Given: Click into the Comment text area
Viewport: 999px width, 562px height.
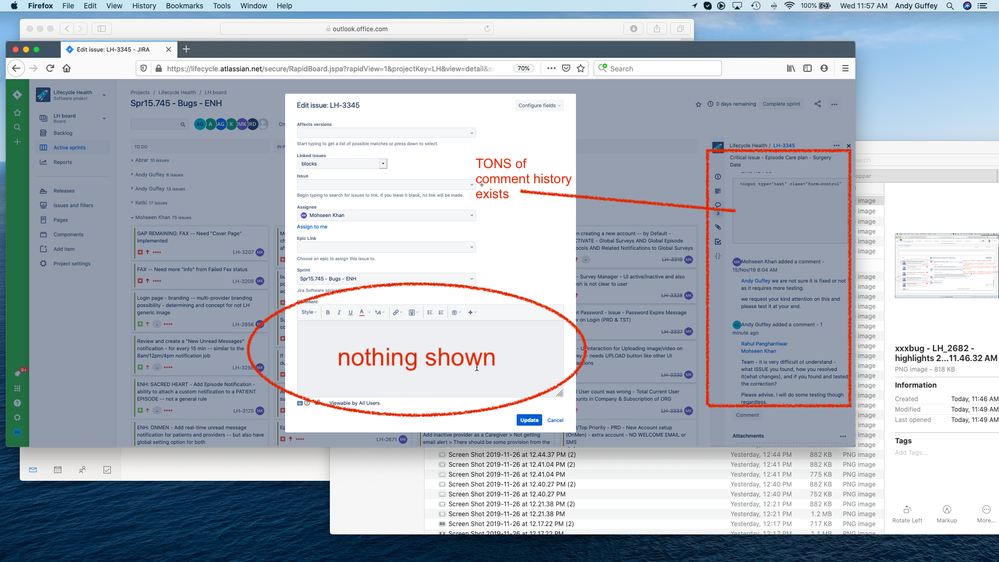Looking at the screenshot, I should pyautogui.click(x=430, y=359).
